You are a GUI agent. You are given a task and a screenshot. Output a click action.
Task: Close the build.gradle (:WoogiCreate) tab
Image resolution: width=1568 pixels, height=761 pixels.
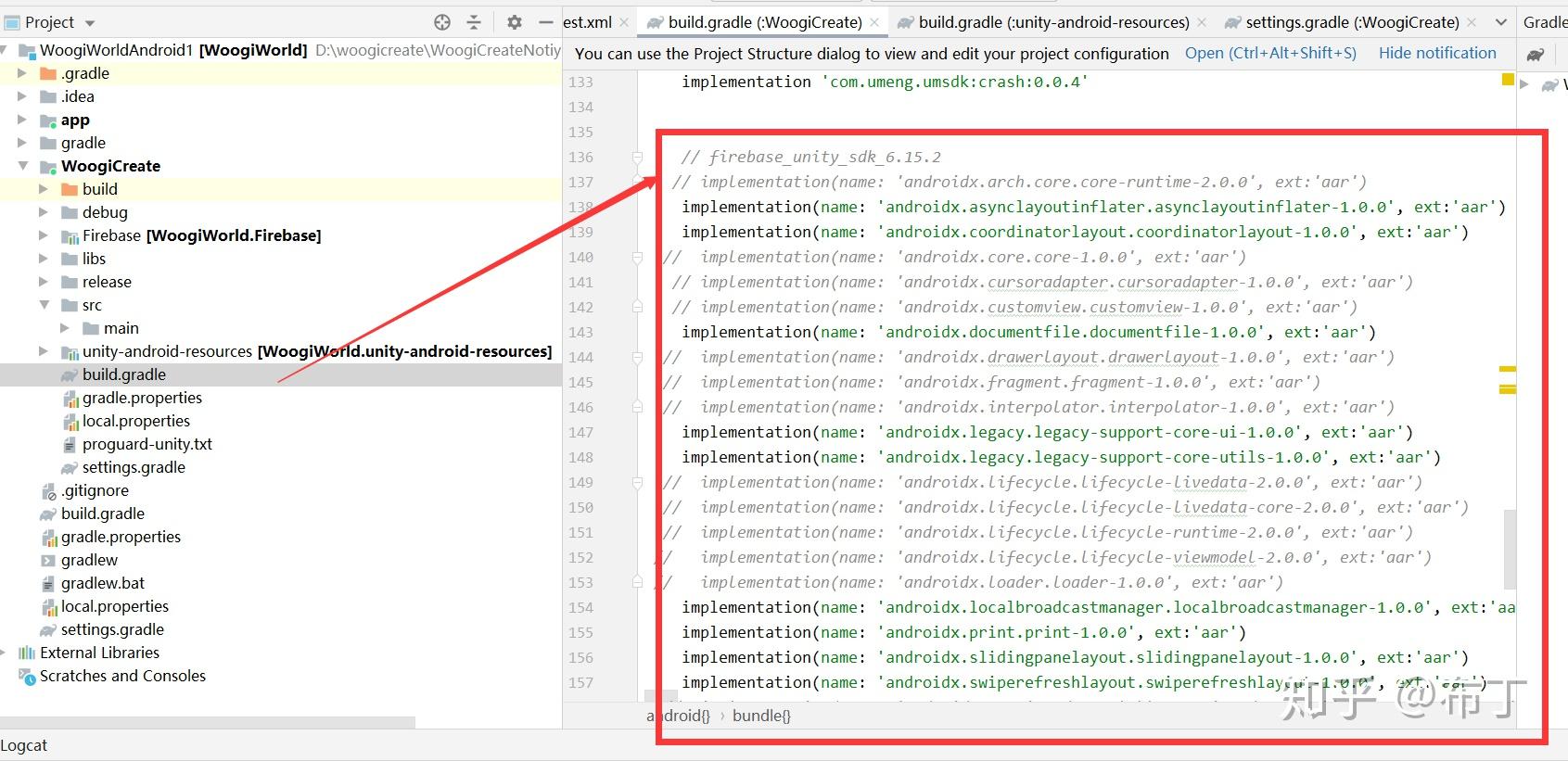[x=875, y=22]
